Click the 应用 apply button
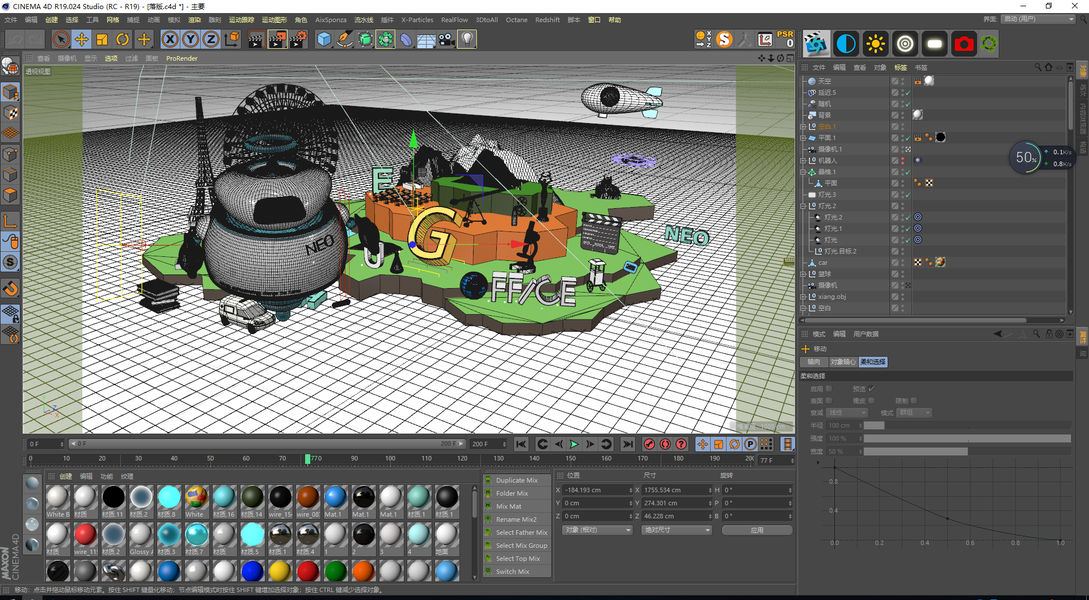 coord(757,530)
